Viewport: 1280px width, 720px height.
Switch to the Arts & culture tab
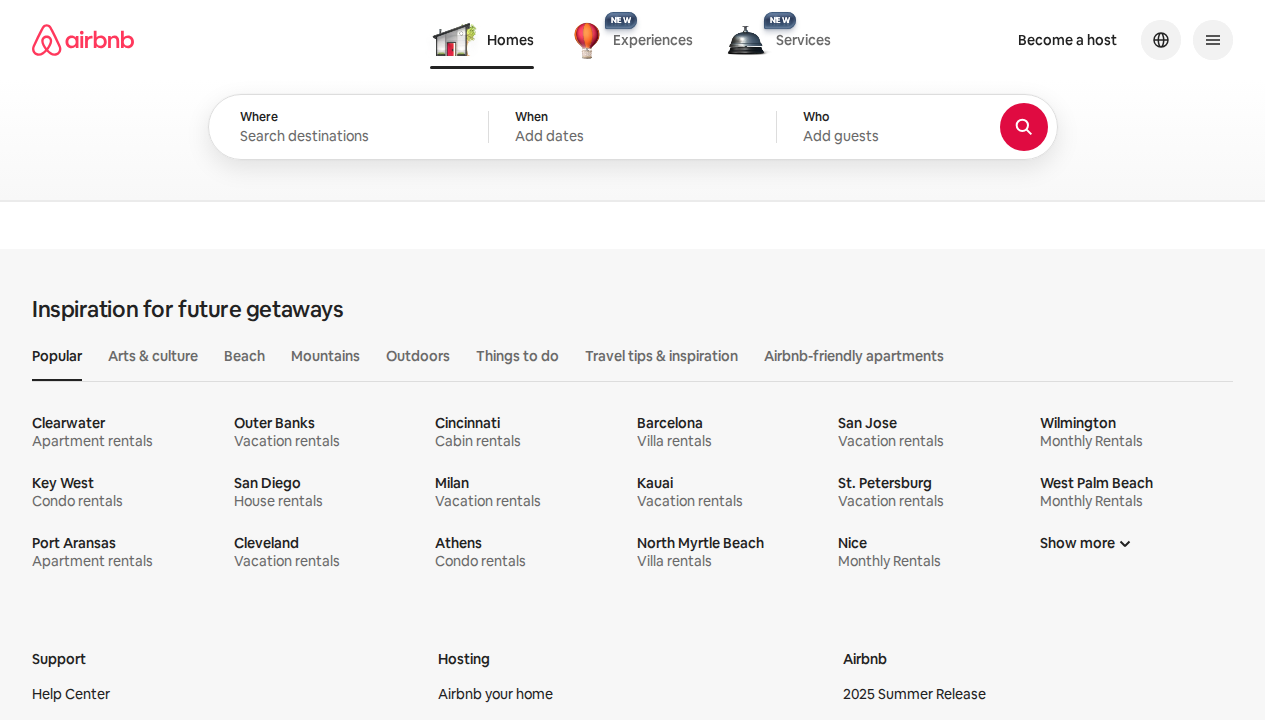click(153, 356)
